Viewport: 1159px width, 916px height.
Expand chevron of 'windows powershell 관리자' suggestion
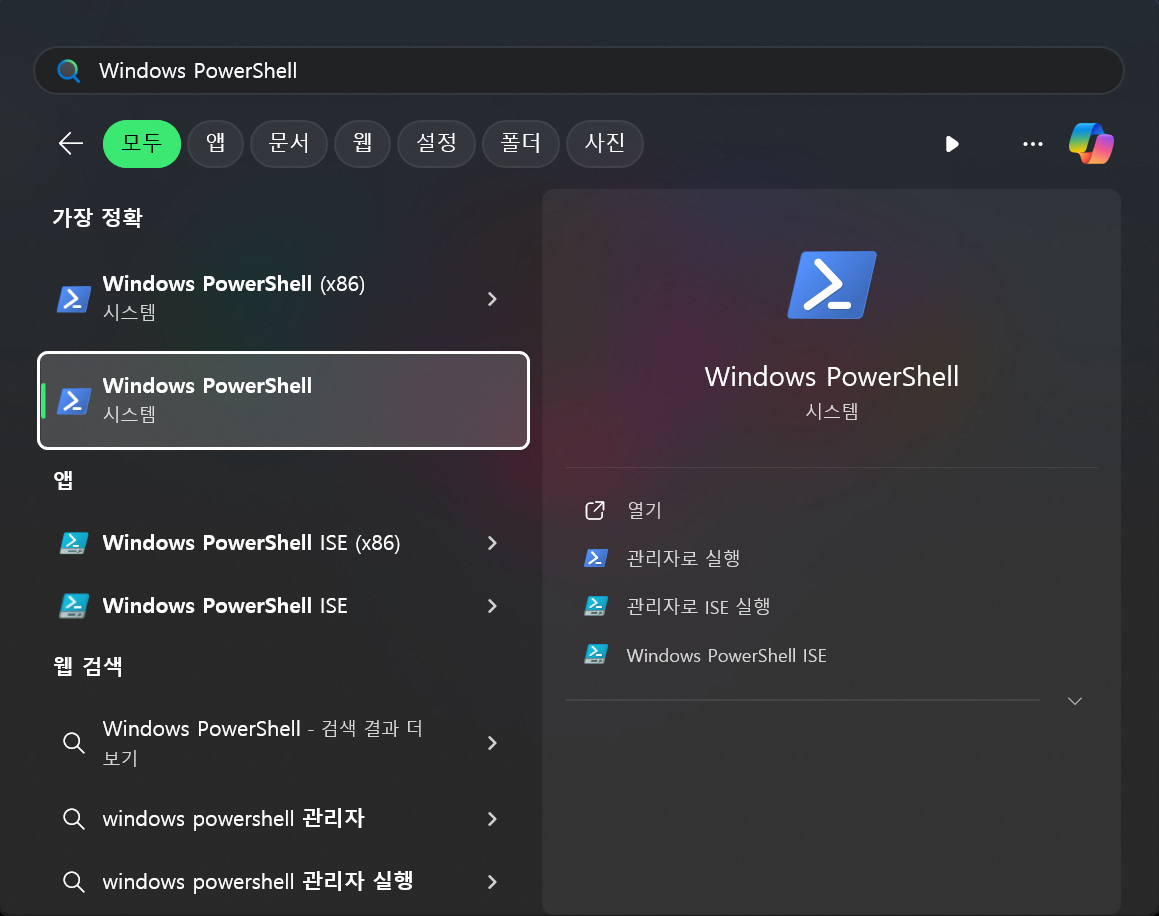pos(492,819)
